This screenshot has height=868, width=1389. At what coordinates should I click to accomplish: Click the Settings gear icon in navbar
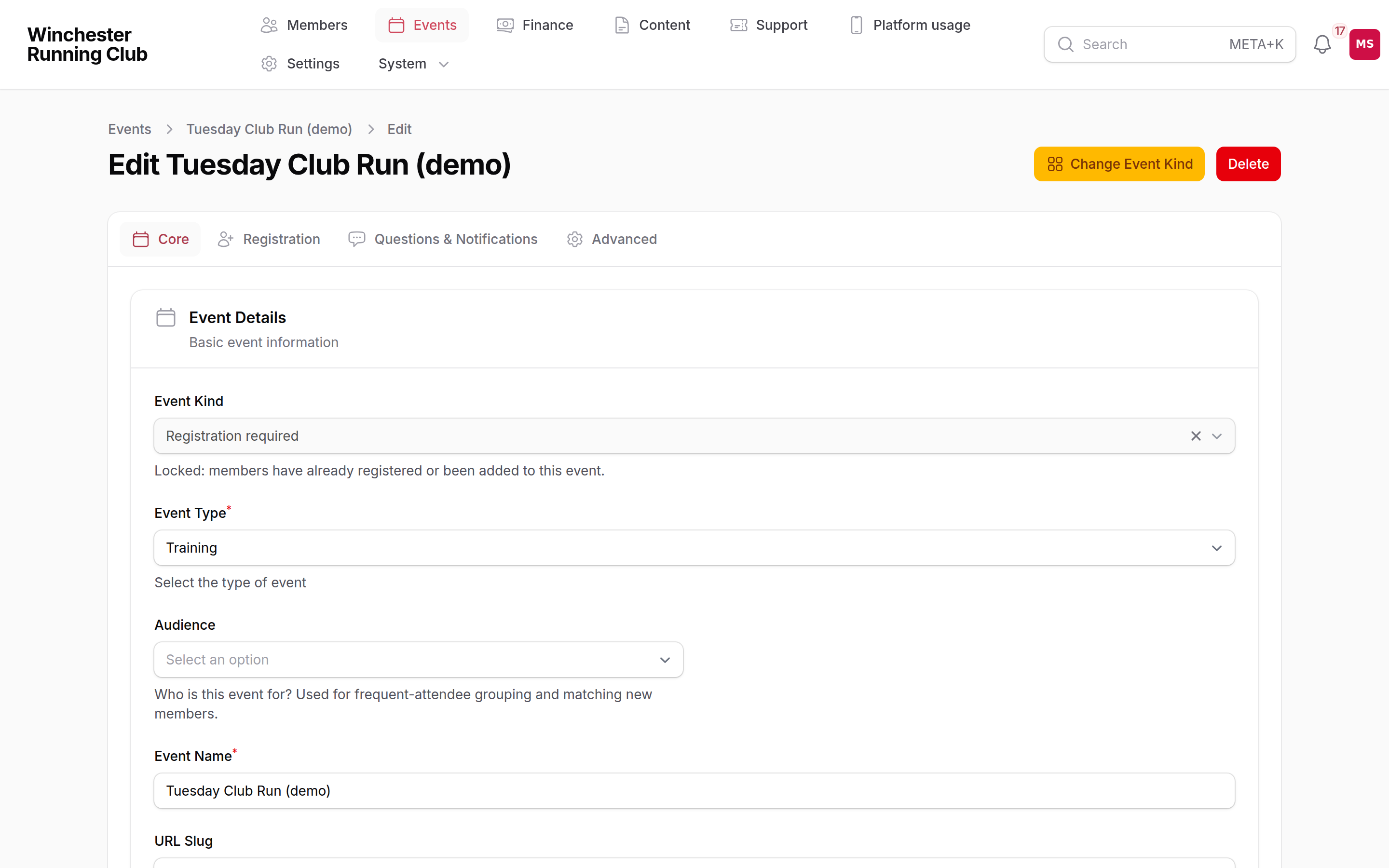point(269,64)
